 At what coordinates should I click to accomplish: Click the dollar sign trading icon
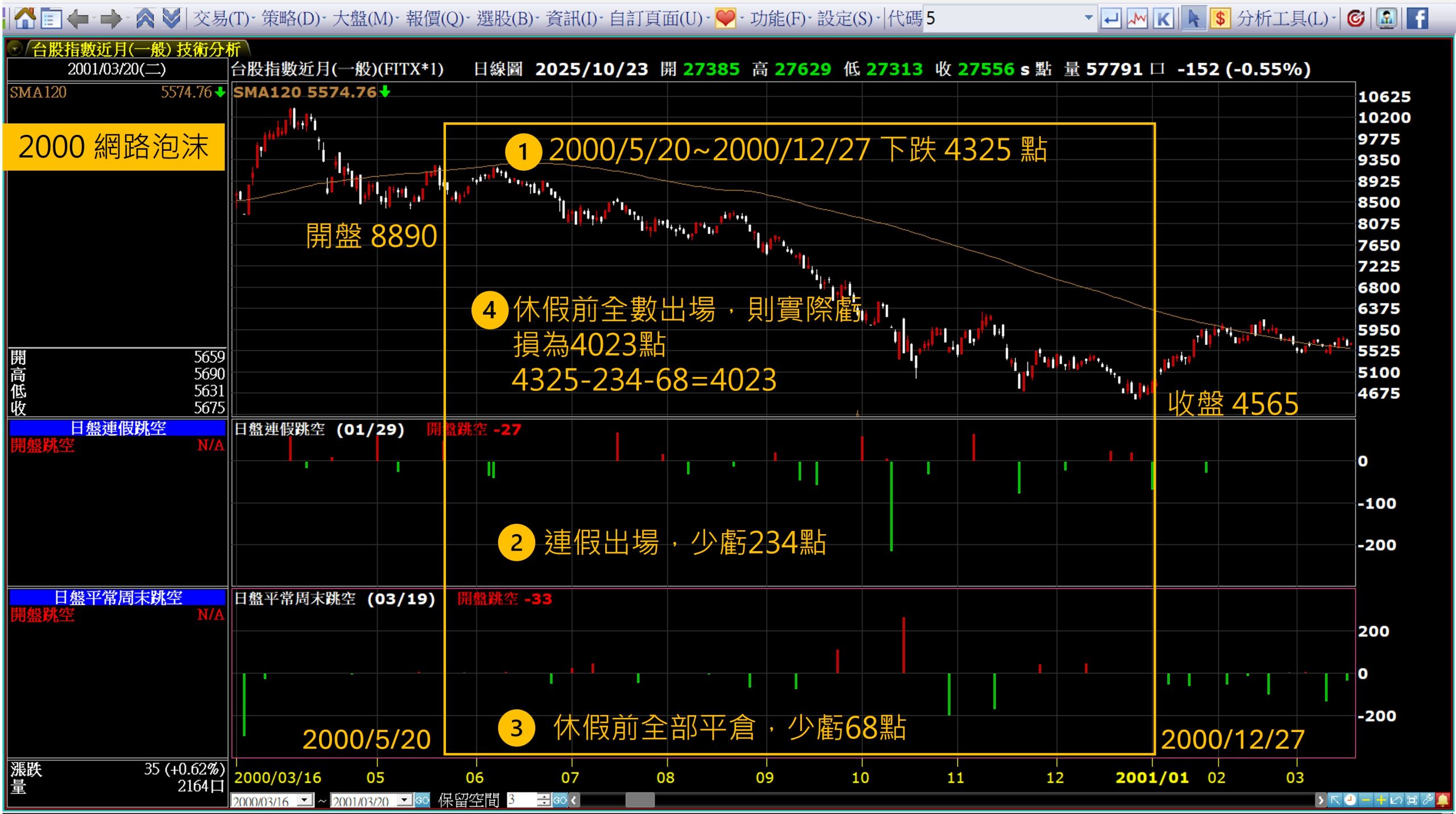point(1219,18)
